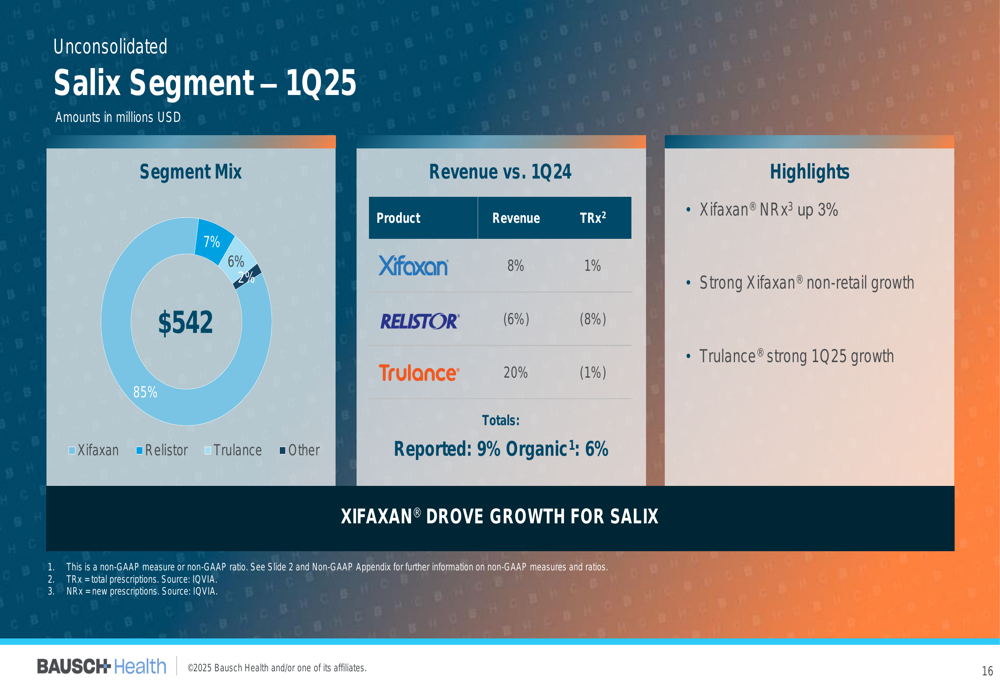Click the Relistor brand logo in the table
Image resolution: width=1000 pixels, height=685 pixels.
[x=420, y=321]
